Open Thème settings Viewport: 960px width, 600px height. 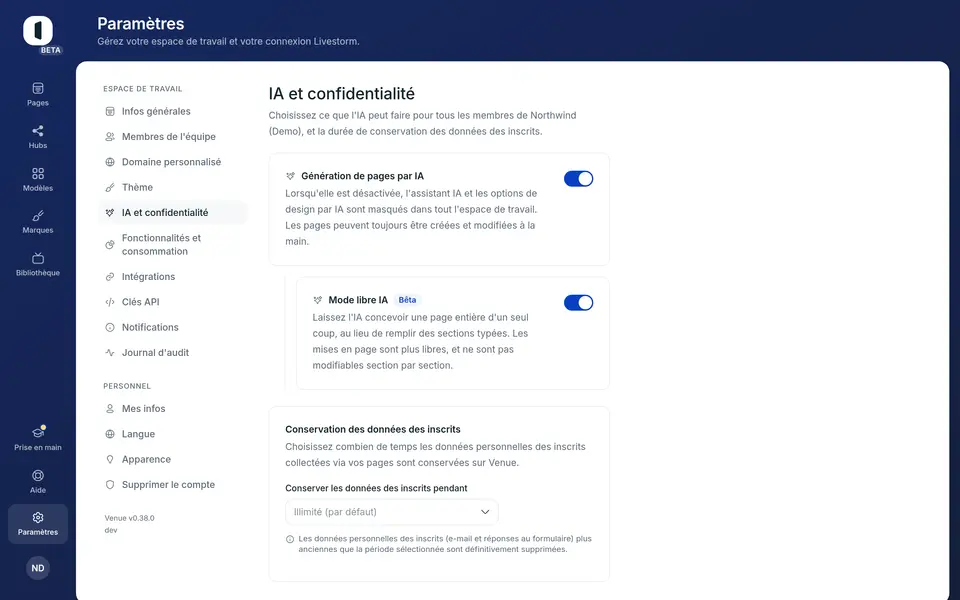pos(173,187)
